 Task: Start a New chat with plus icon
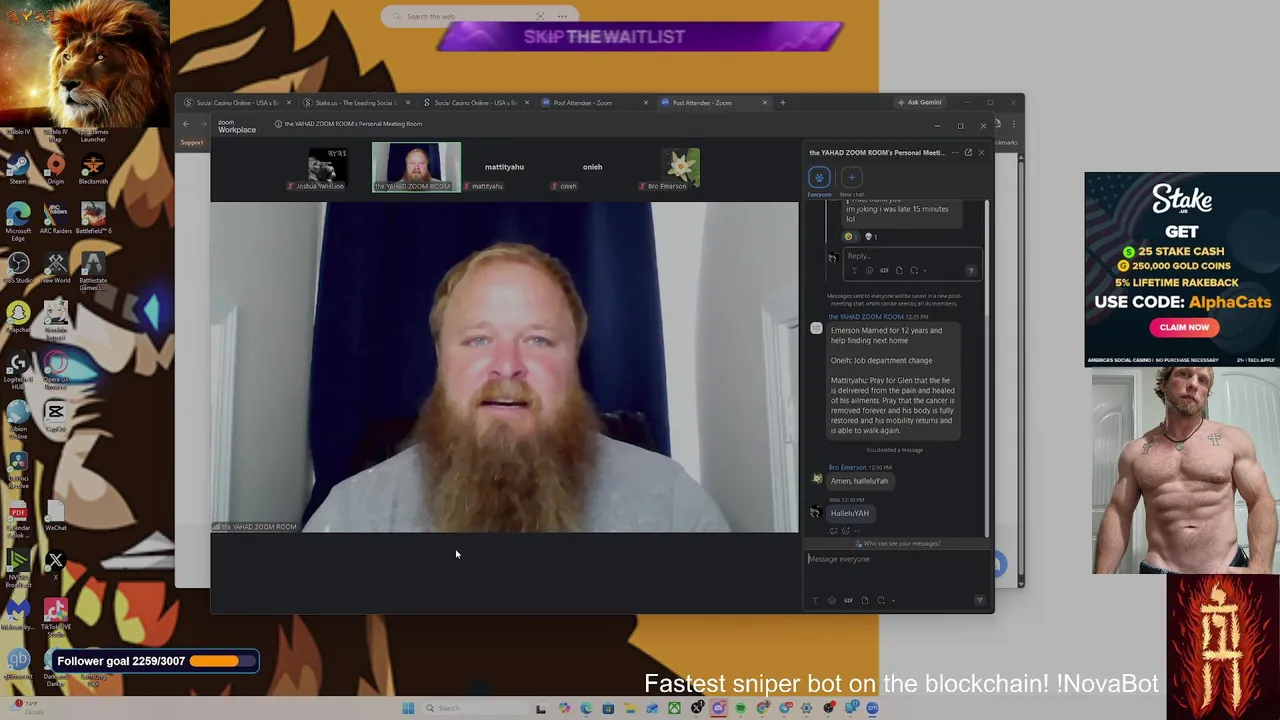[x=851, y=178]
